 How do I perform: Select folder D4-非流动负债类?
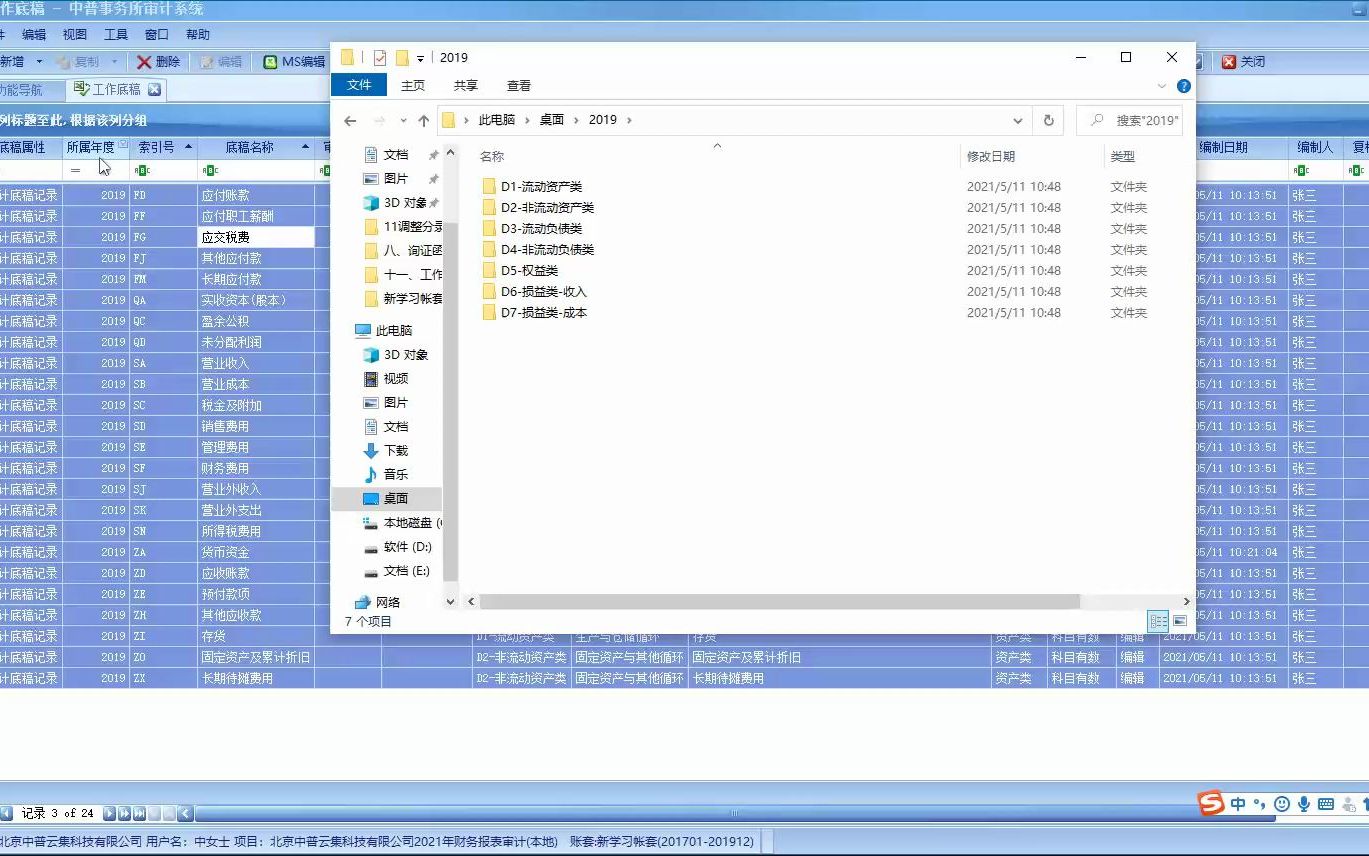(x=547, y=250)
